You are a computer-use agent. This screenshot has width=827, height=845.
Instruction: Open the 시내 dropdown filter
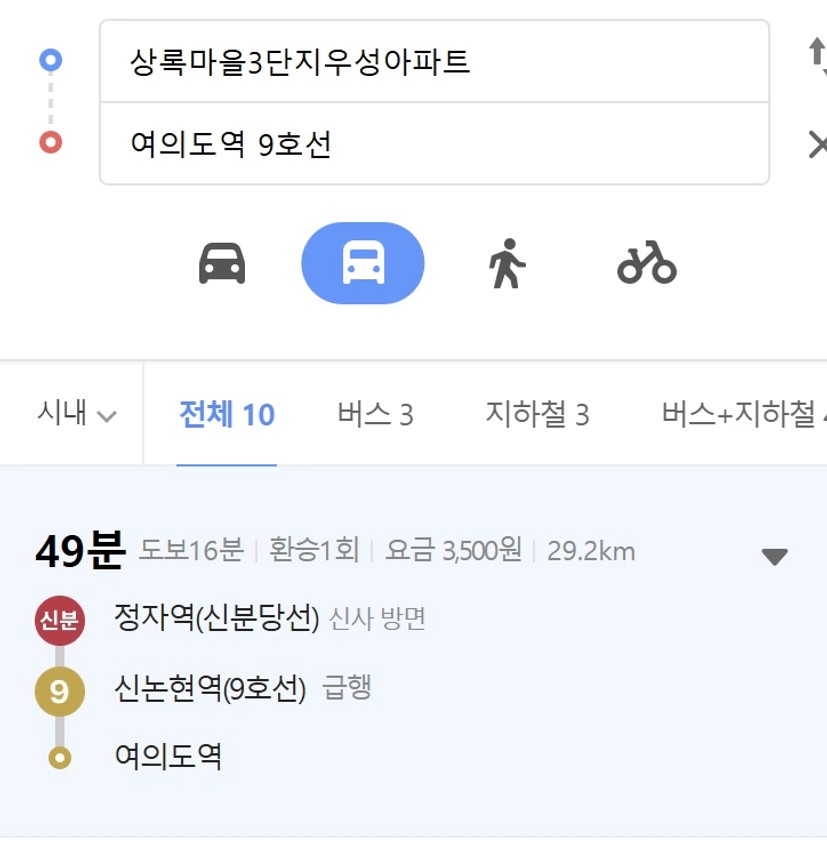pos(77,413)
